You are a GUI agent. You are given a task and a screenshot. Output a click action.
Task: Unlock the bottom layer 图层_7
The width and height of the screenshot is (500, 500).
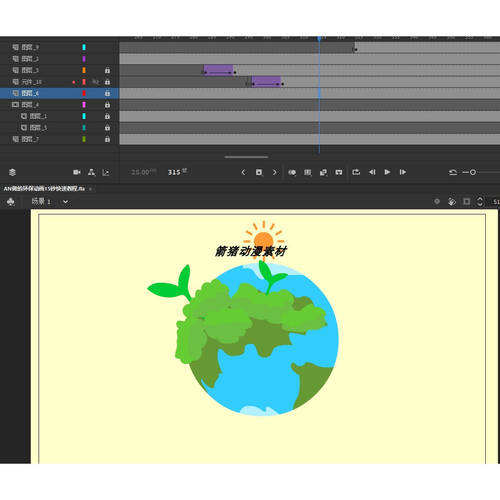click(x=107, y=139)
